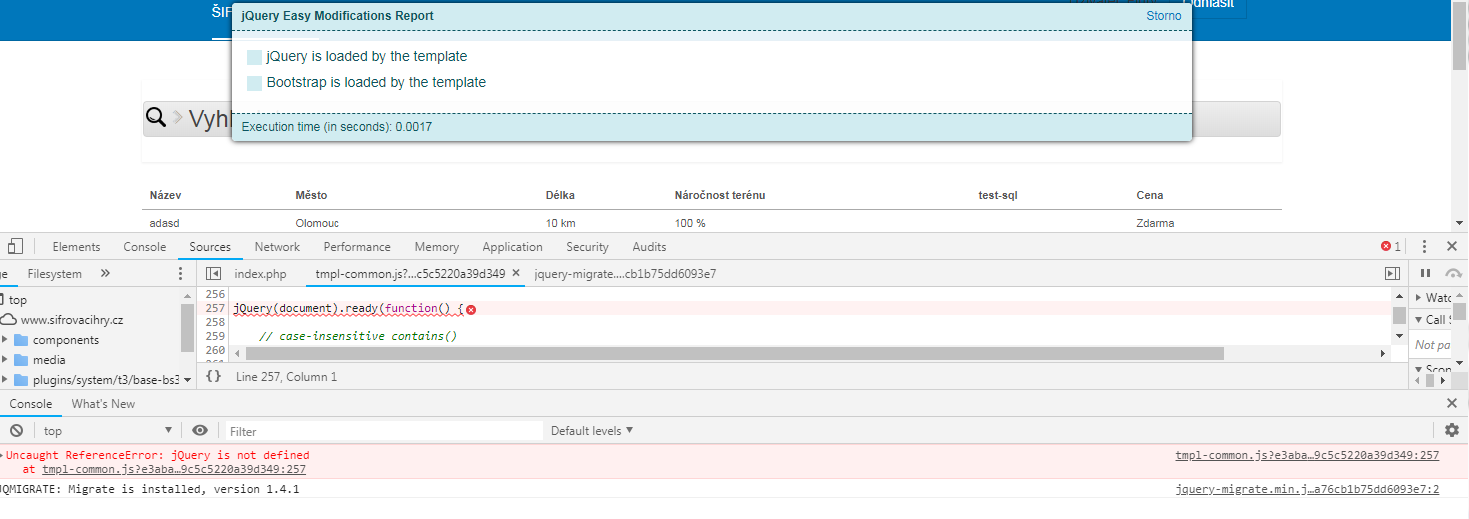Click the Olomouc table cell
1469x519 pixels.
317,223
